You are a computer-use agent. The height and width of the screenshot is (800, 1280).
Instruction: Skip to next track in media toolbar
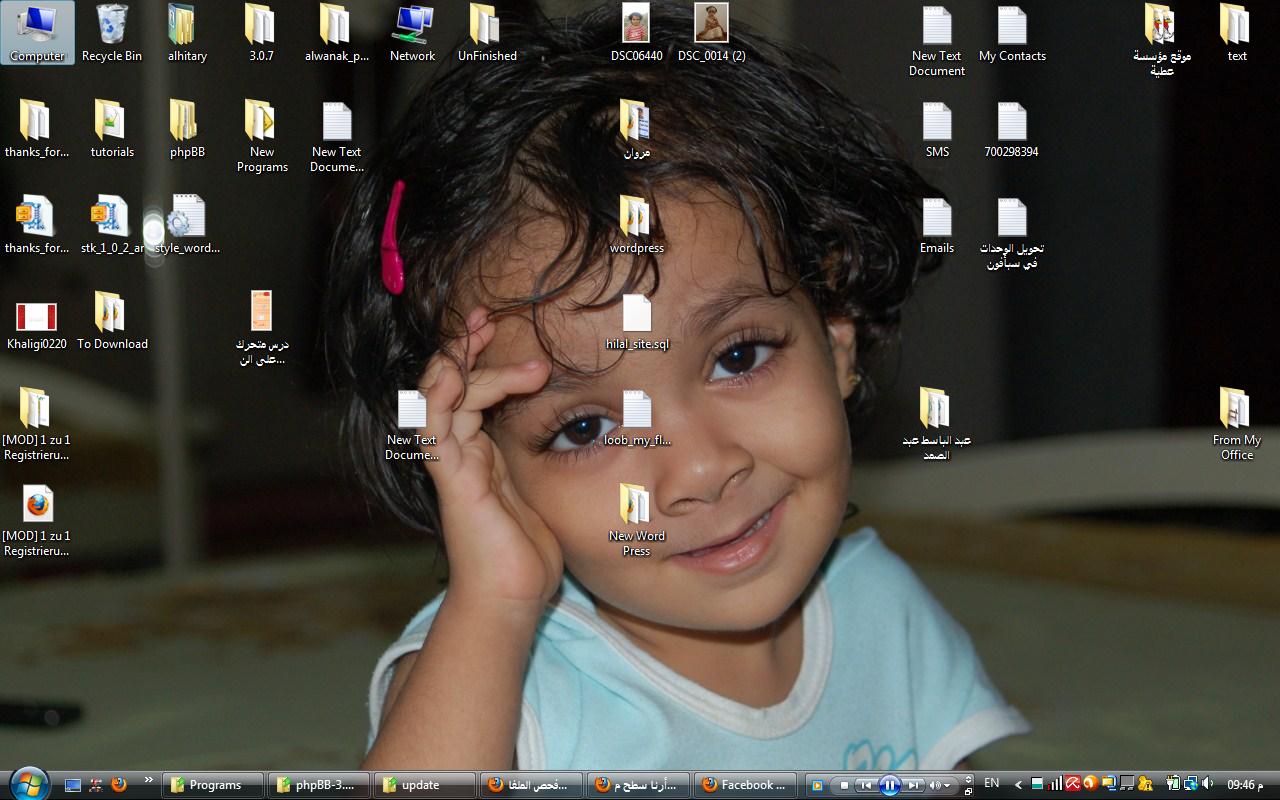[913, 785]
